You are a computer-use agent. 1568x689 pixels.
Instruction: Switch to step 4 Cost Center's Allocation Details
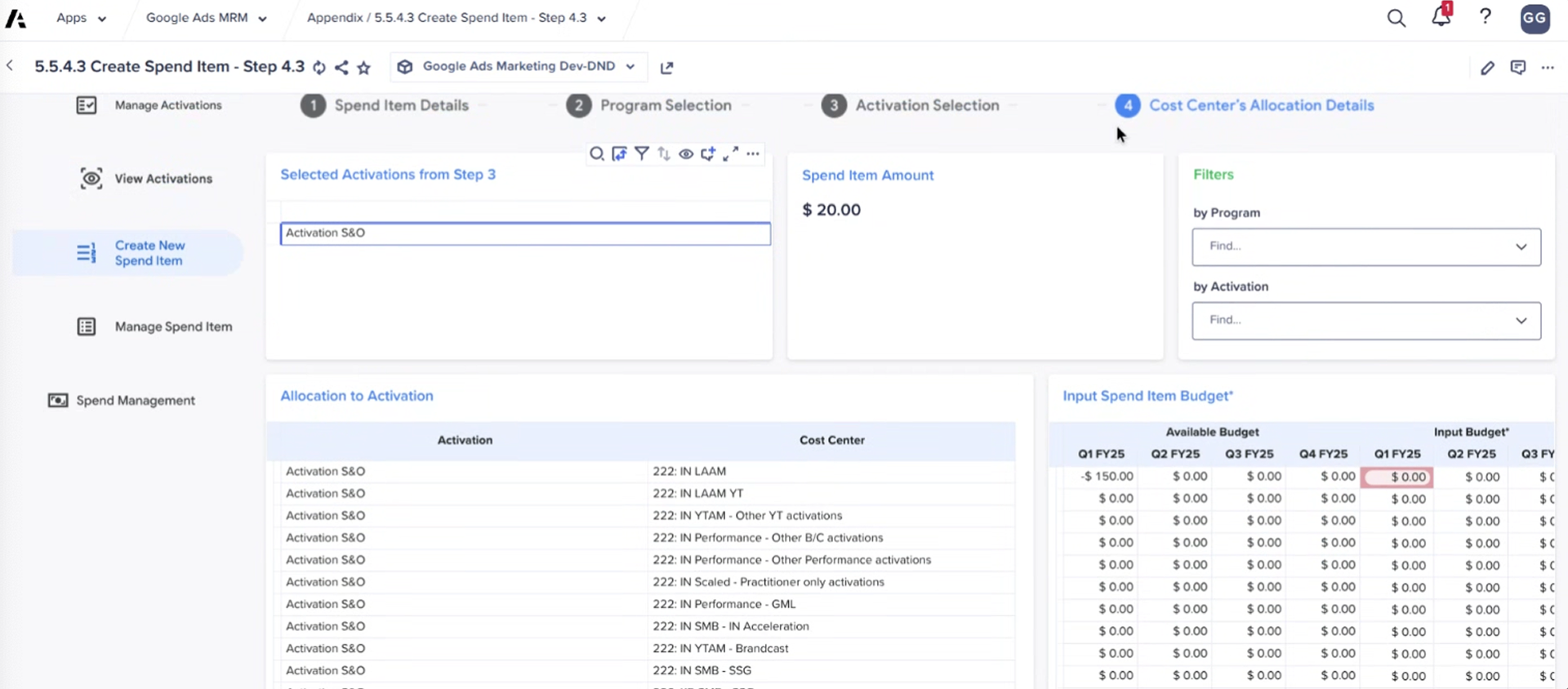click(1245, 105)
